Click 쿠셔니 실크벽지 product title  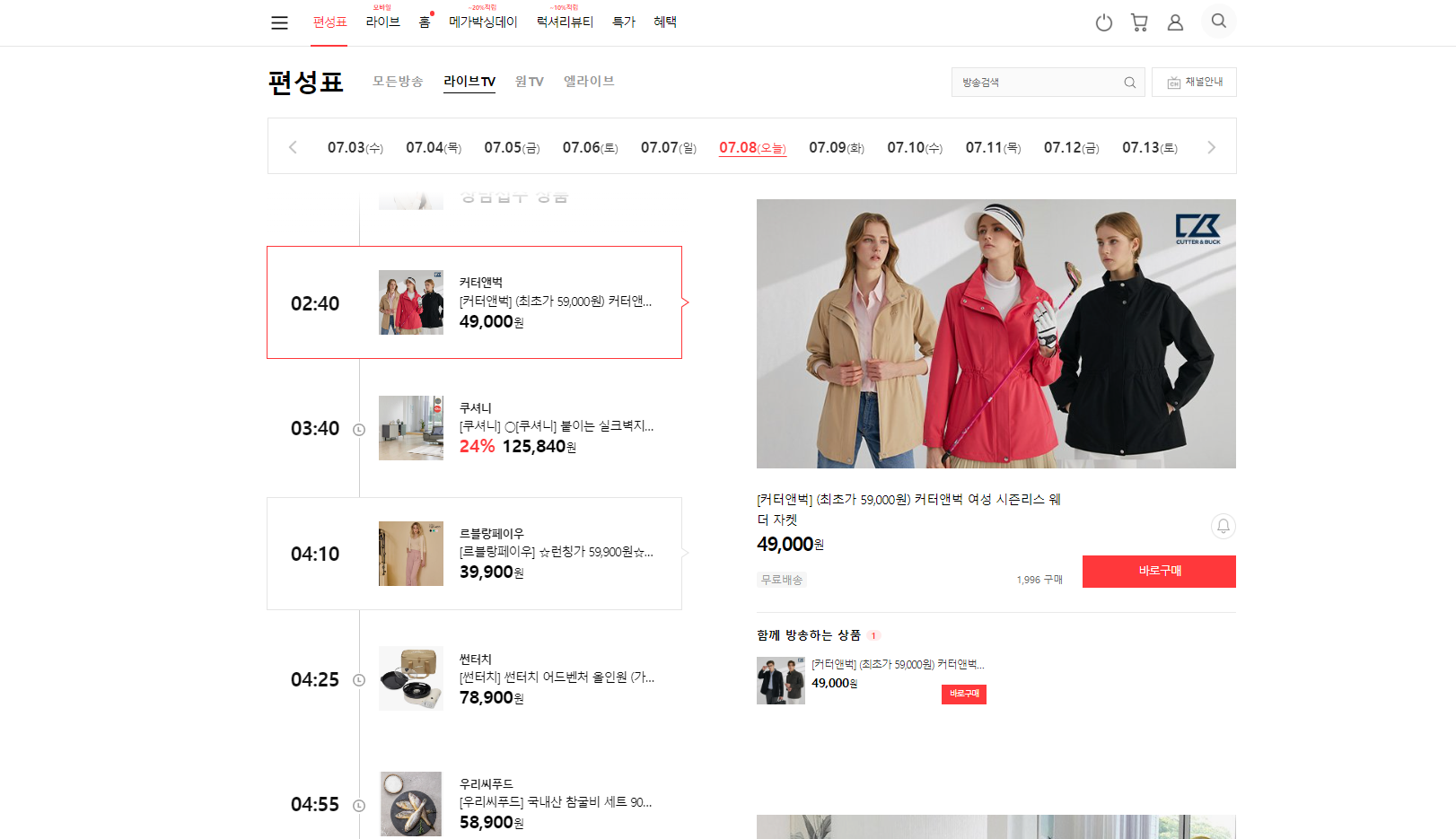point(557,426)
